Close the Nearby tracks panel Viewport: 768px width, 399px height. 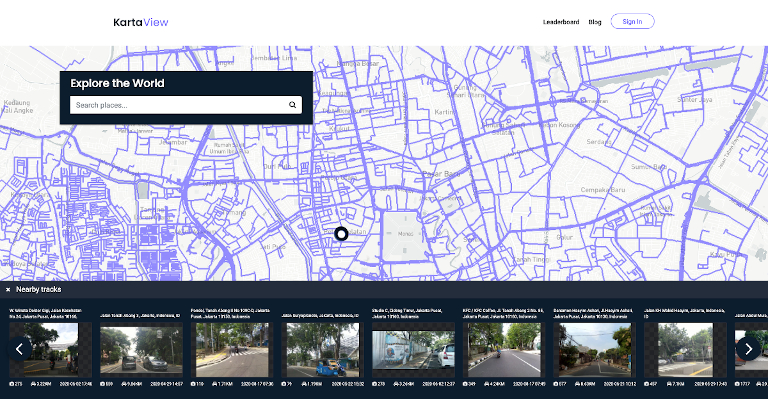click(x=8, y=290)
